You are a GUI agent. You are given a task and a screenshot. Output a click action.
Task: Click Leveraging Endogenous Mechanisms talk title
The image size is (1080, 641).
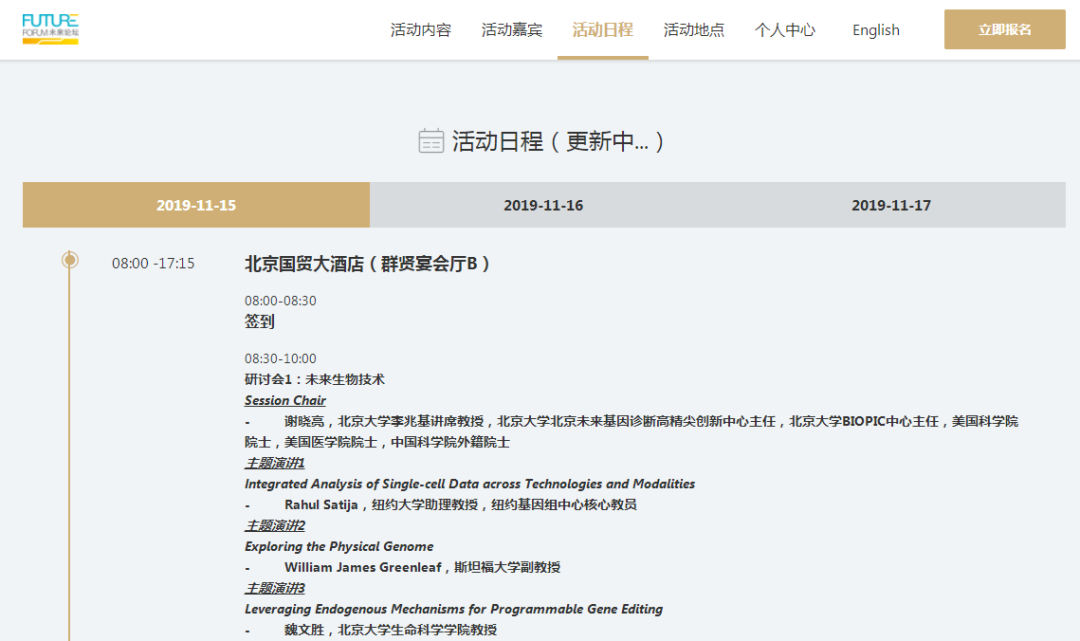click(x=454, y=609)
